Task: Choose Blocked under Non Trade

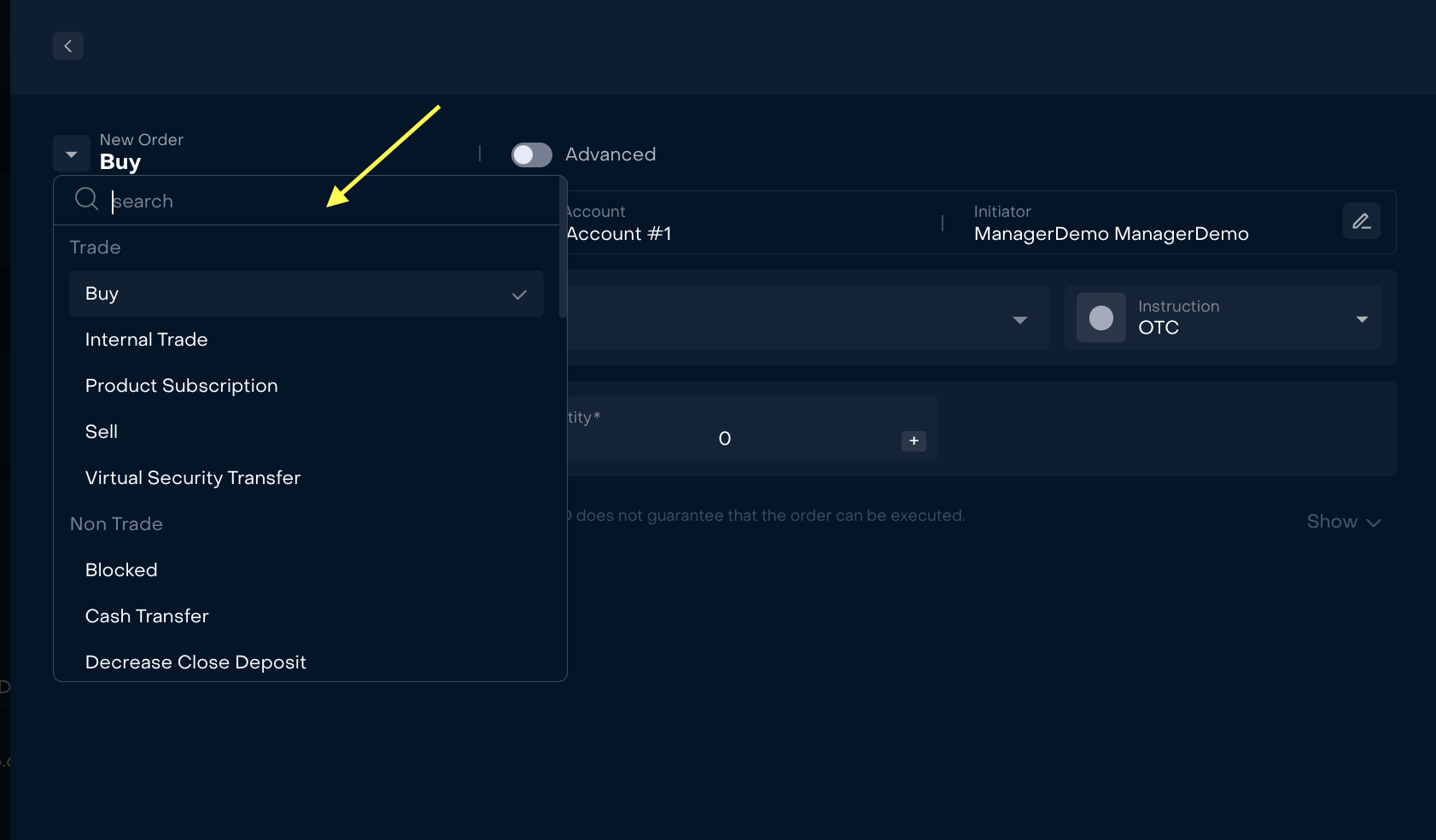Action: 121,570
